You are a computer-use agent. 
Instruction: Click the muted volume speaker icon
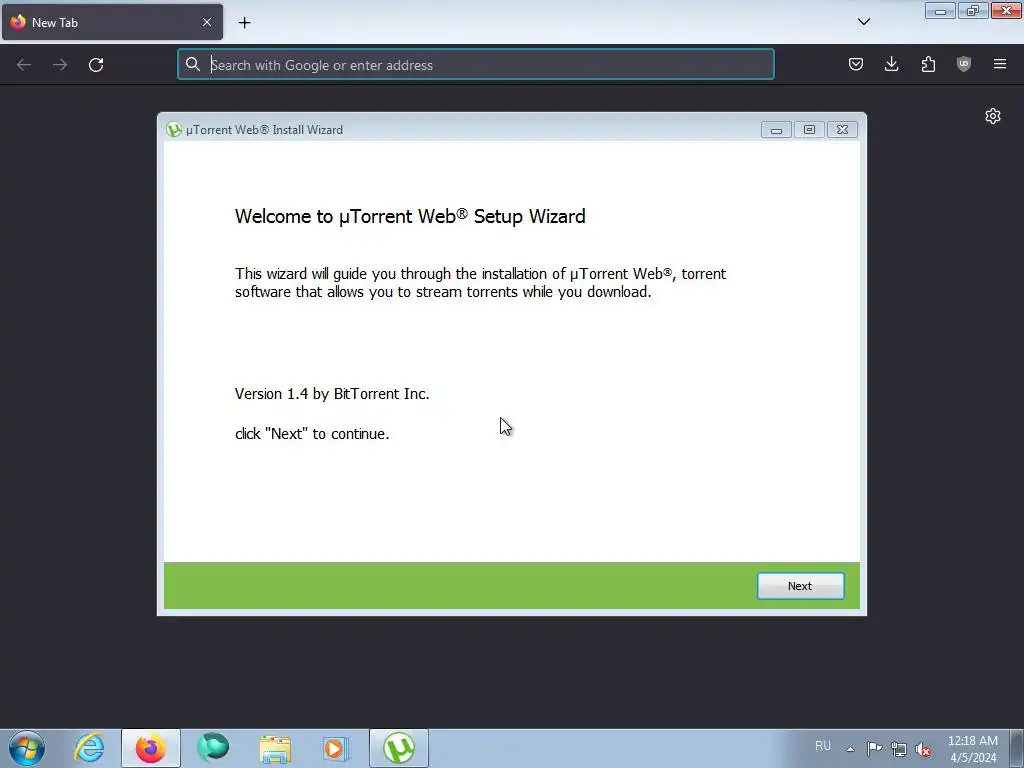tap(923, 749)
